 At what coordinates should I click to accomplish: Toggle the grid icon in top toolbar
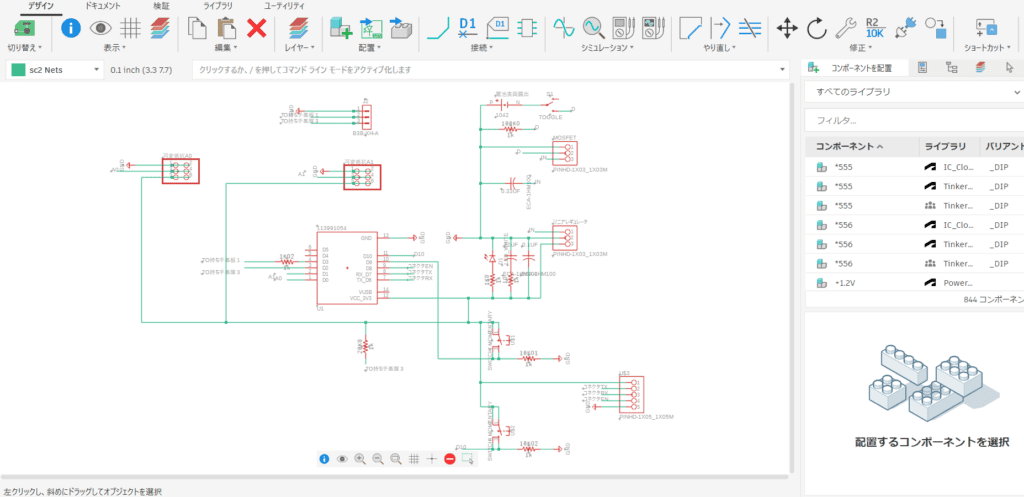click(130, 27)
